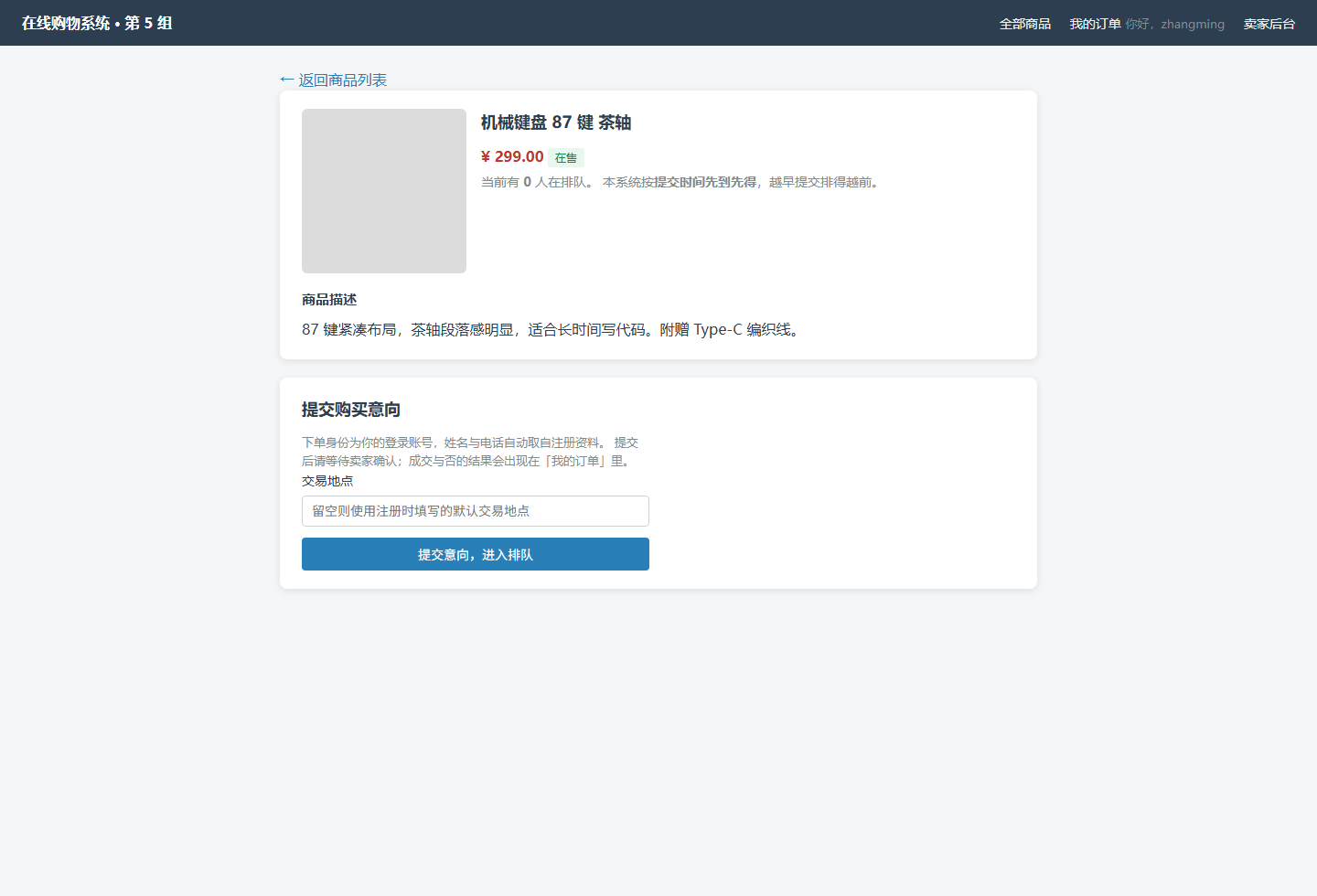The height and width of the screenshot is (896, 1317).
Task: Click the 商品描述 heading
Action: tap(329, 300)
